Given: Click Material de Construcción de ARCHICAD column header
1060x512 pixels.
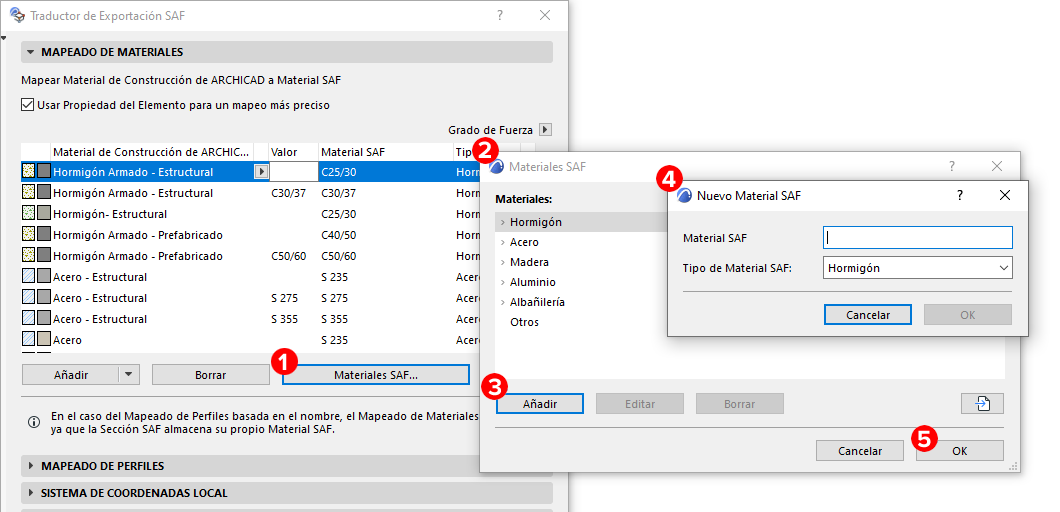Looking at the screenshot, I should pyautogui.click(x=152, y=152).
